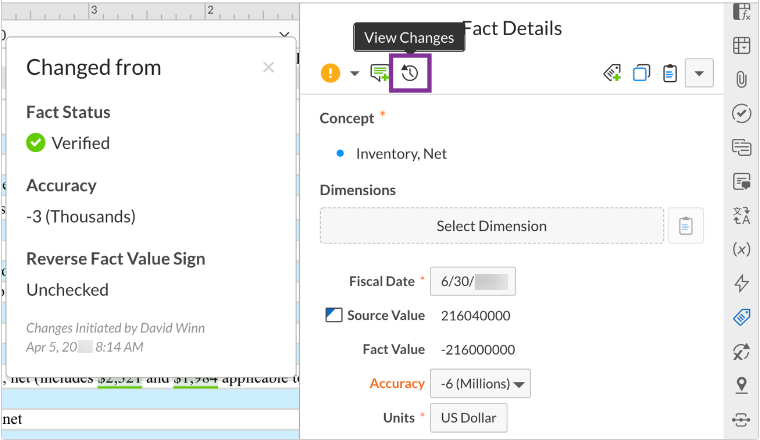Click the US Dollar units button

[x=468, y=418]
